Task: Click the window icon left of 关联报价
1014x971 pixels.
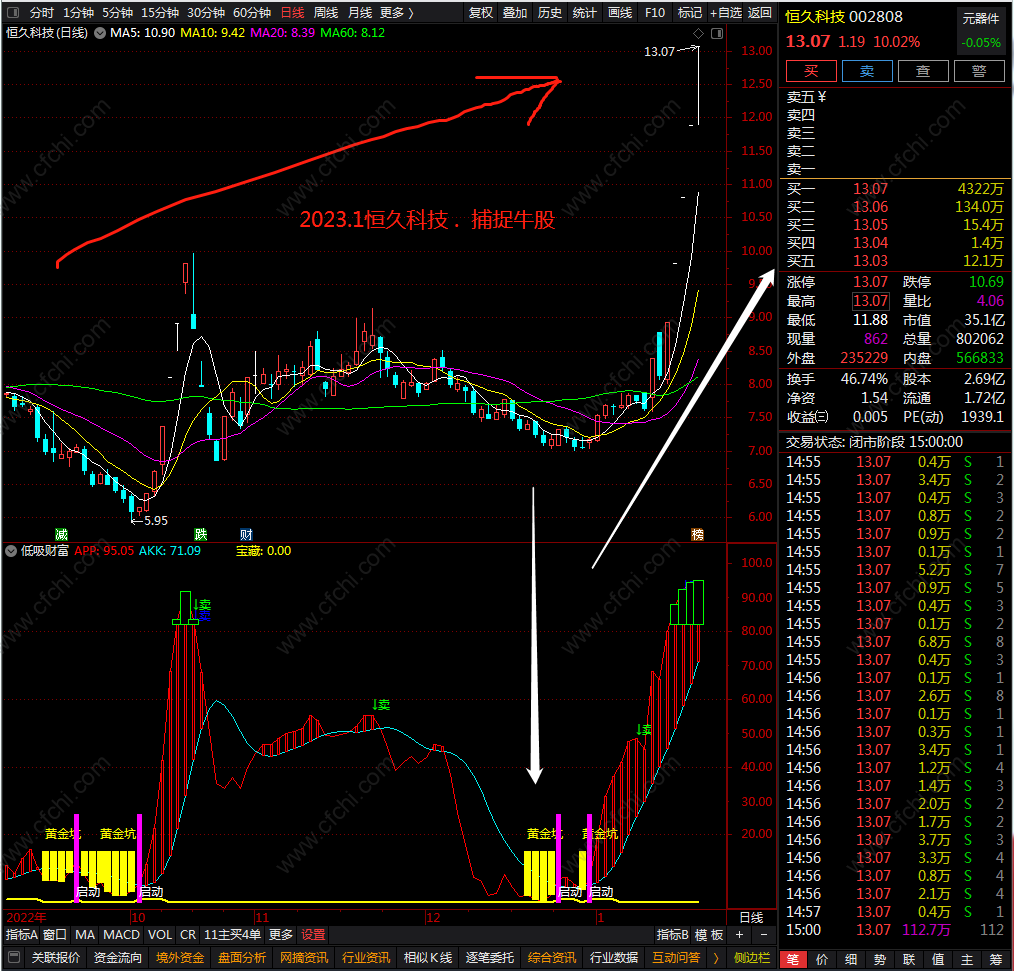Action: pos(14,957)
